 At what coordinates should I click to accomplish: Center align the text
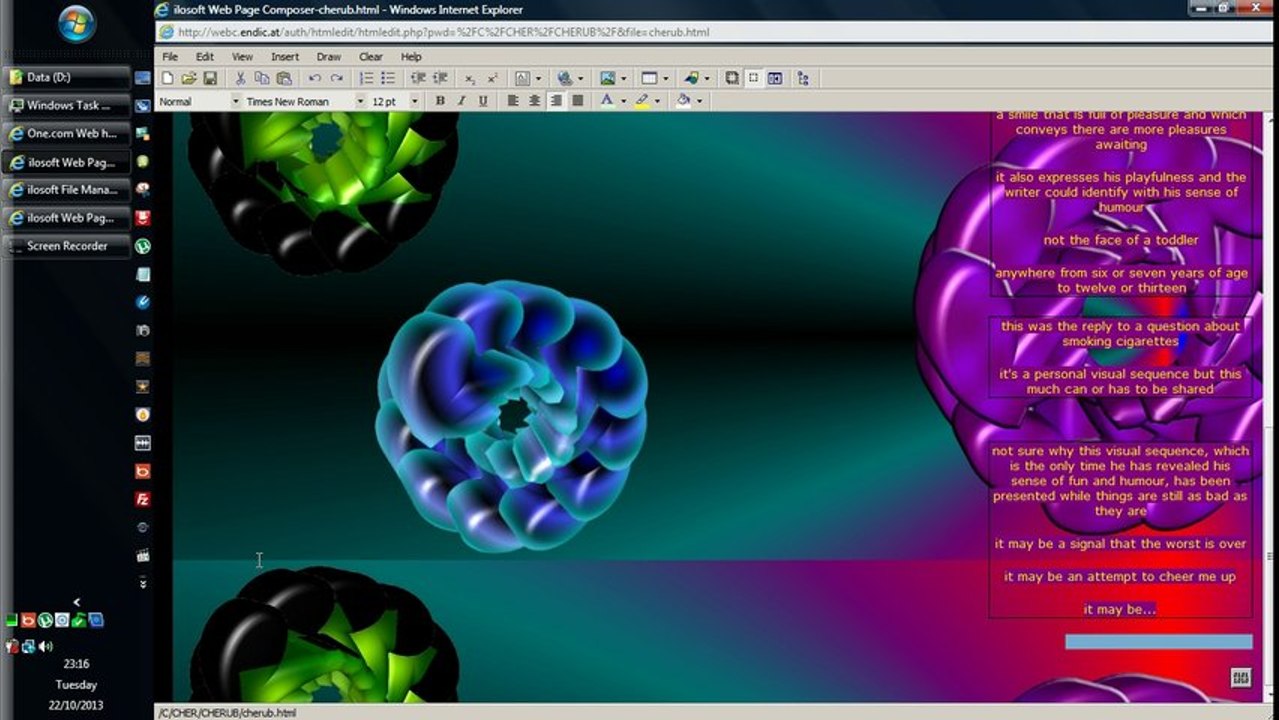[x=535, y=101]
